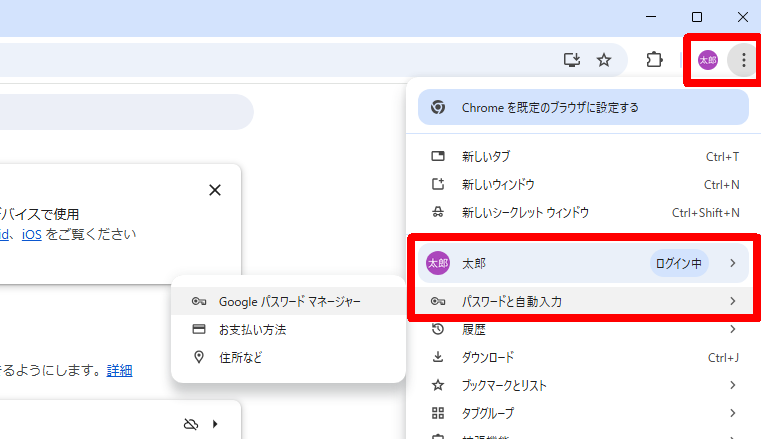Click the cloud-off icon in bottom card
The width and height of the screenshot is (761, 439).
192,423
